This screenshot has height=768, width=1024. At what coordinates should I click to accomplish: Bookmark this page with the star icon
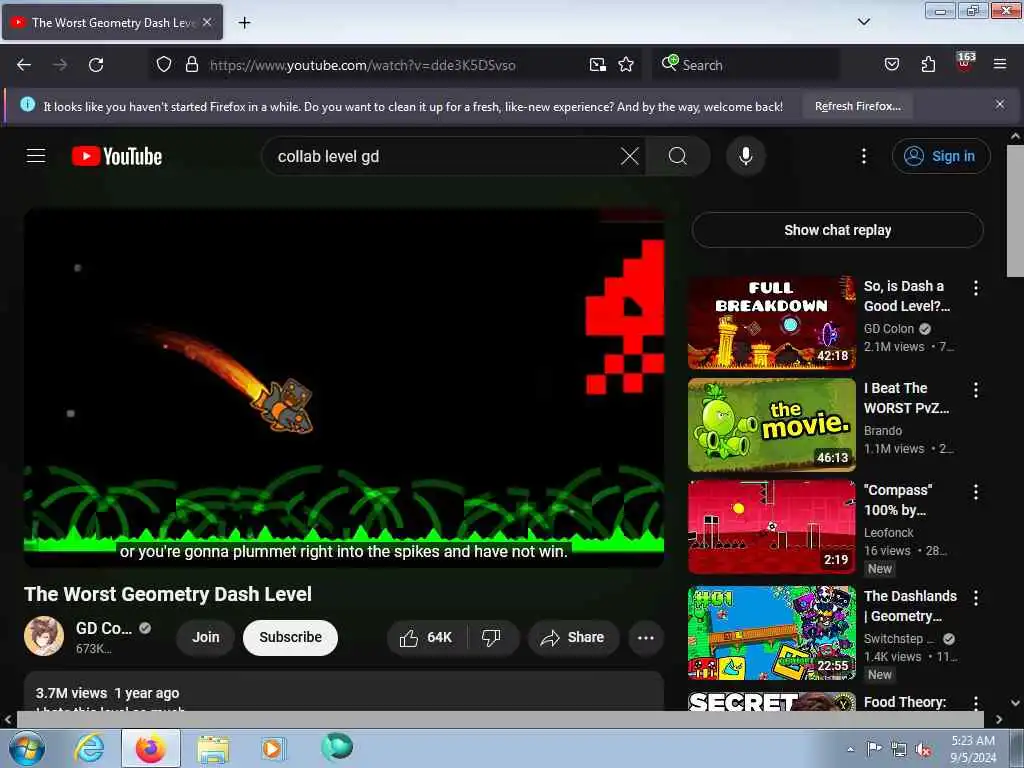(626, 65)
